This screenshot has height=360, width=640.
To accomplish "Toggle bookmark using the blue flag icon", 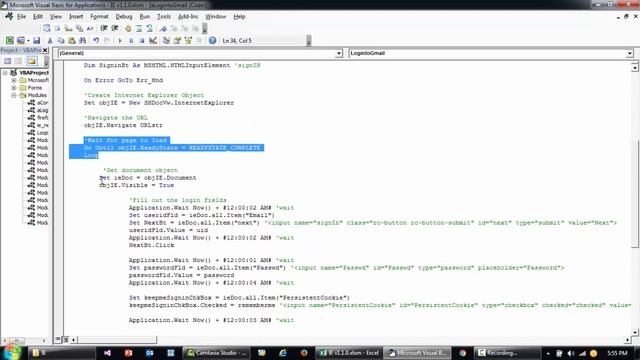I will (x=163, y=29).
